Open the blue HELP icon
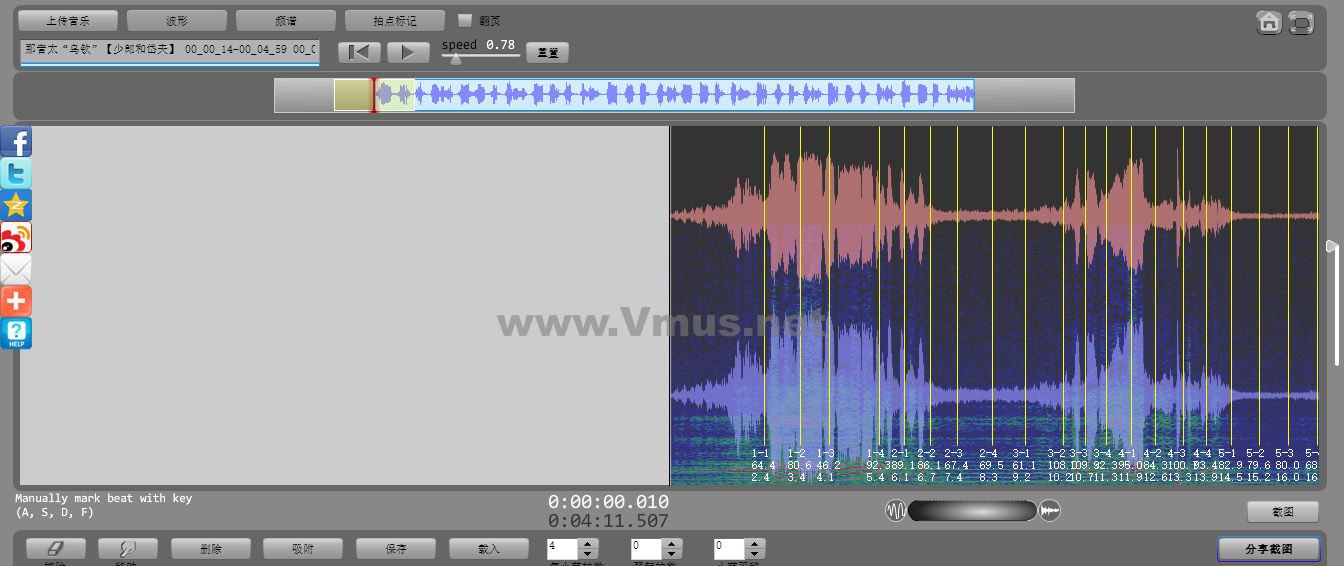The width and height of the screenshot is (1344, 566). 16,333
